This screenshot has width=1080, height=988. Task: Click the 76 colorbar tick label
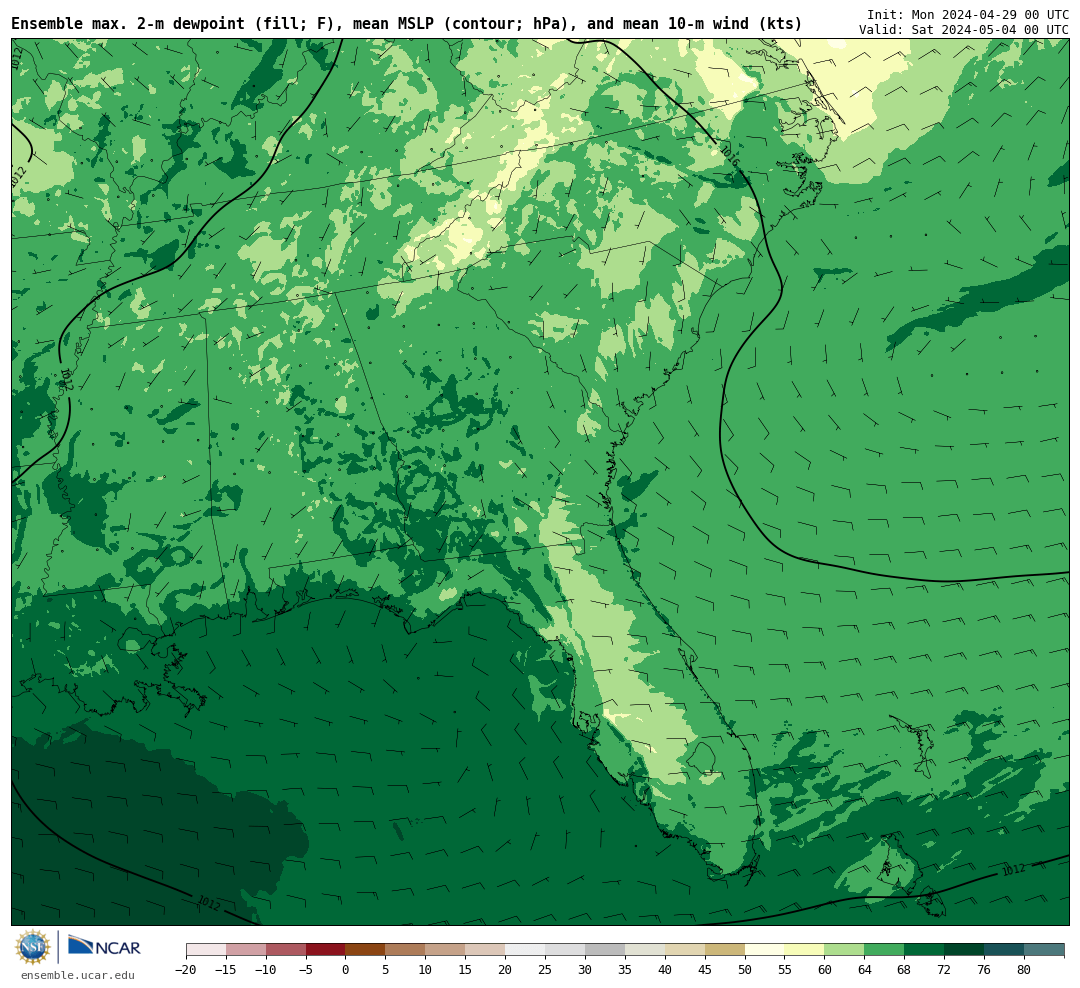point(985,970)
